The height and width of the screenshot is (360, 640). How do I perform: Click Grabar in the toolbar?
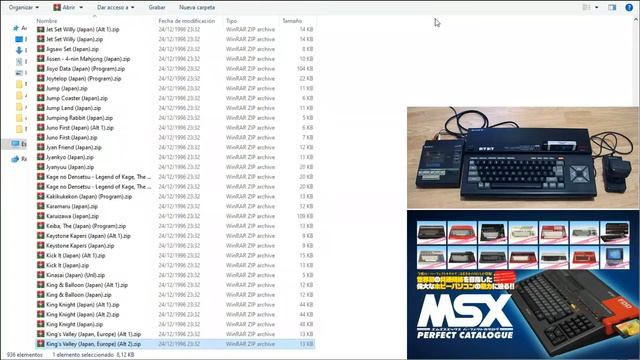[157, 7]
